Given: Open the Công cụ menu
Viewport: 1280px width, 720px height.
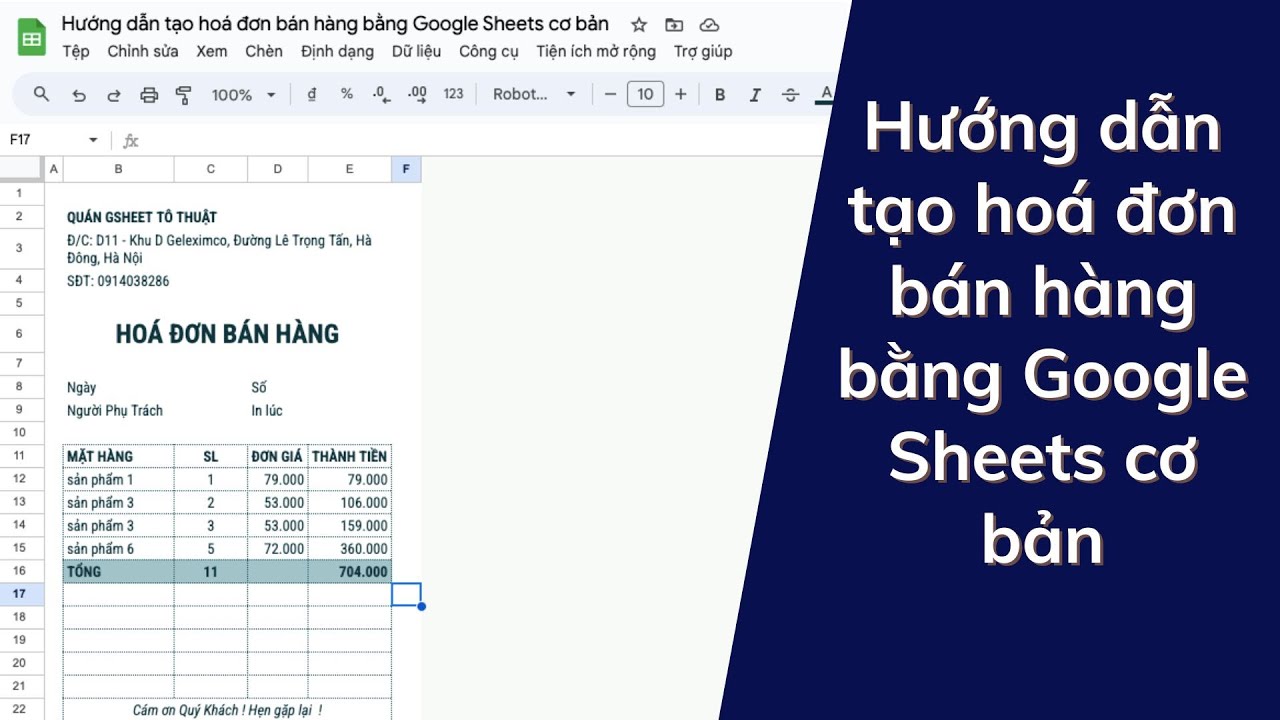Looking at the screenshot, I should click(x=488, y=51).
